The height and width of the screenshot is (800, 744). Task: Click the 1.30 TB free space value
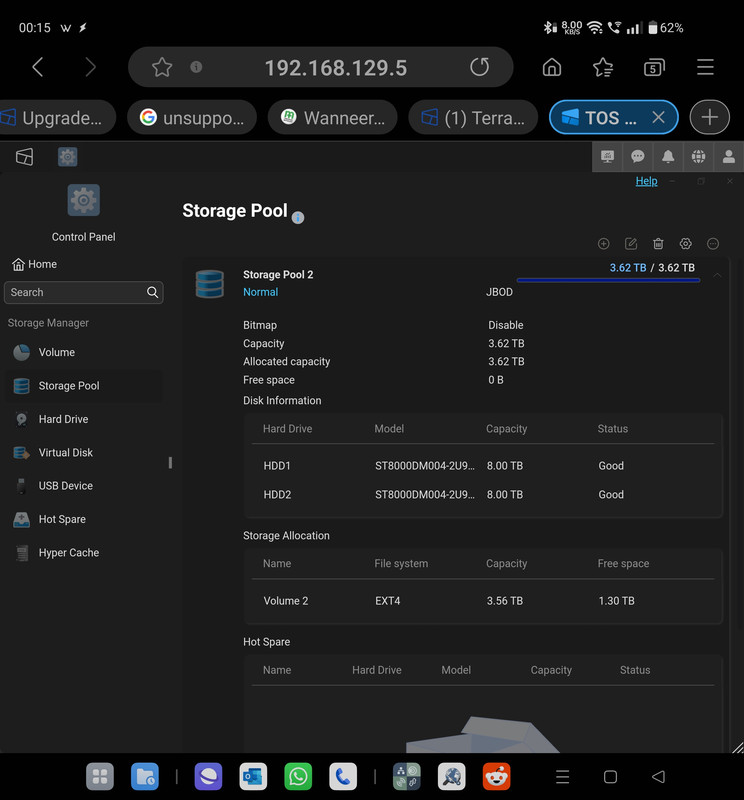pos(616,601)
